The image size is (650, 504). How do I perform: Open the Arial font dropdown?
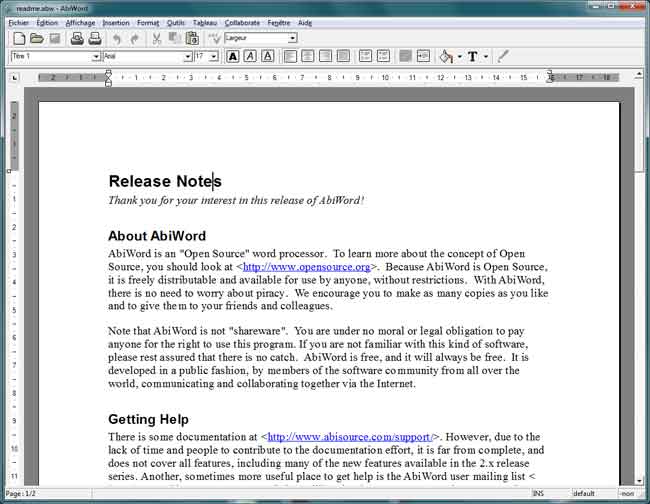tap(188, 56)
